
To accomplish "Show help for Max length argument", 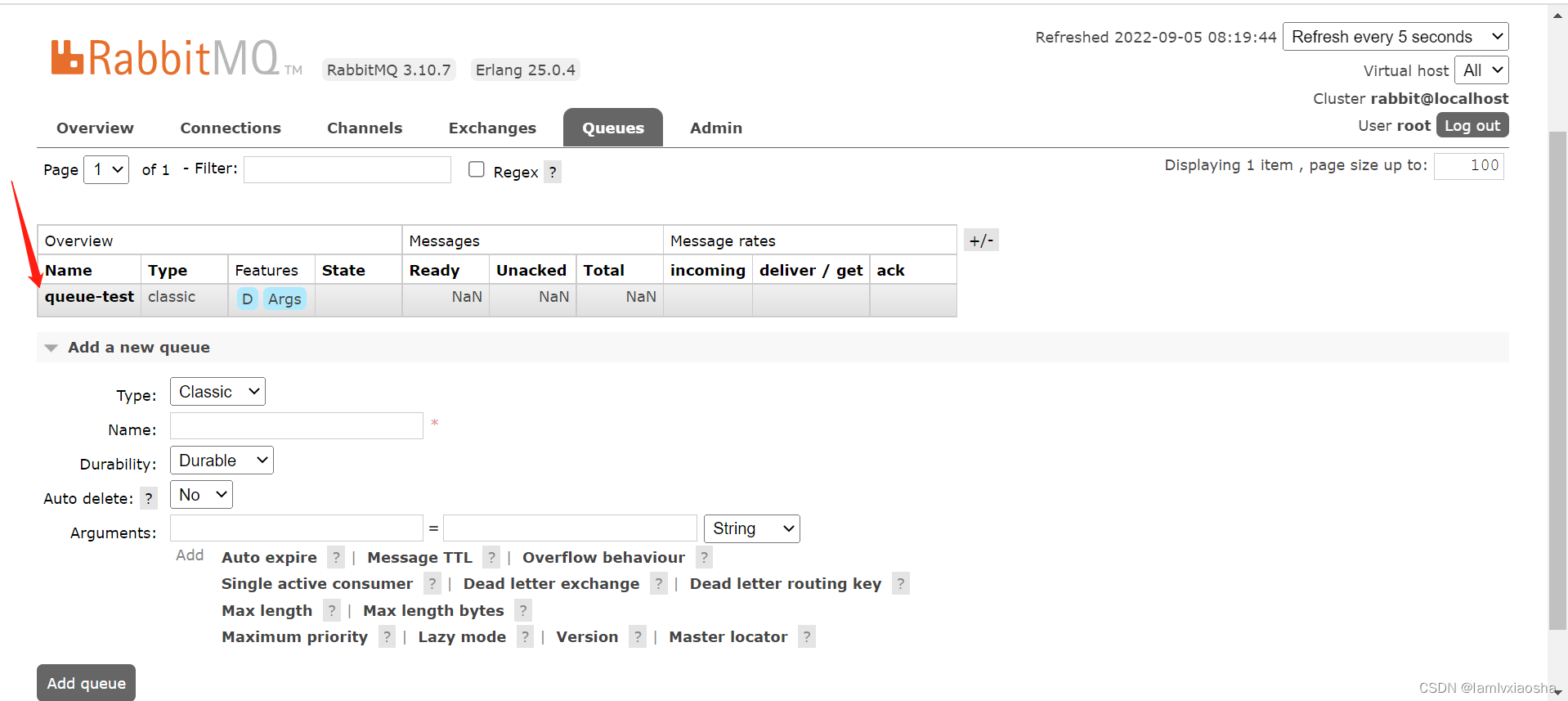I will (x=332, y=610).
